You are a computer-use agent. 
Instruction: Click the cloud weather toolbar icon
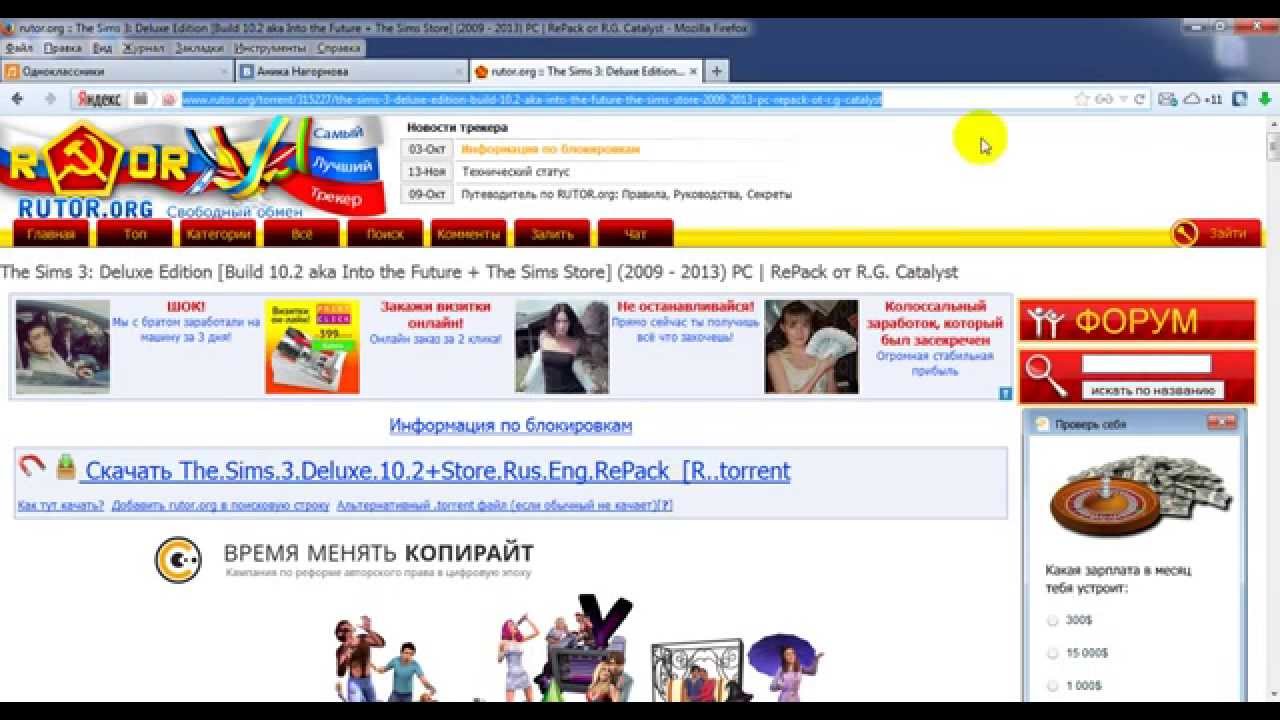coord(1192,99)
